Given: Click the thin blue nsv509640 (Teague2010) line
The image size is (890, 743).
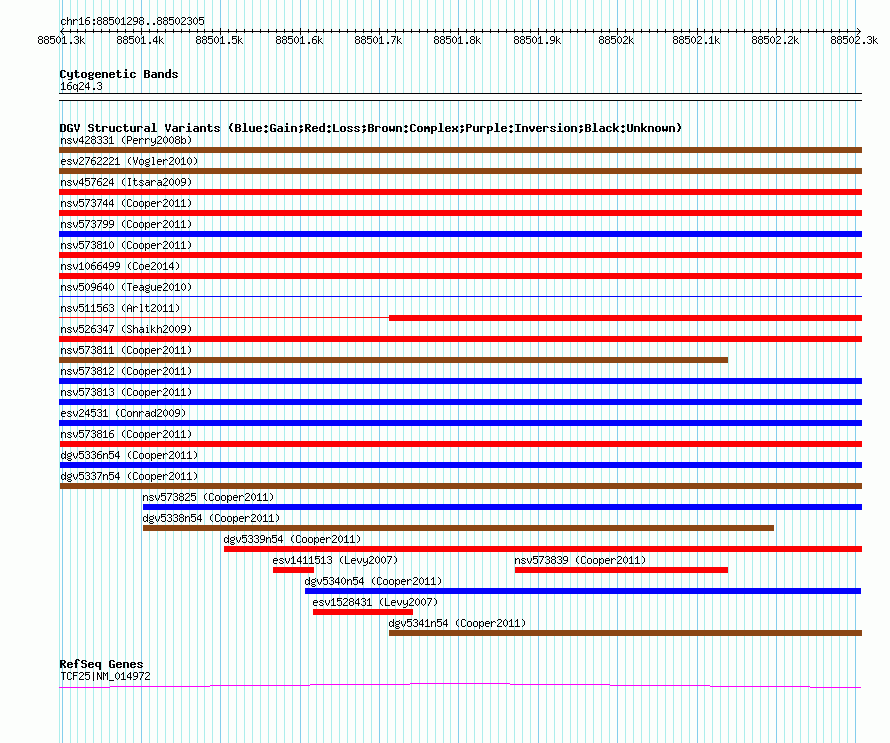Looking at the screenshot, I should coord(460,296).
